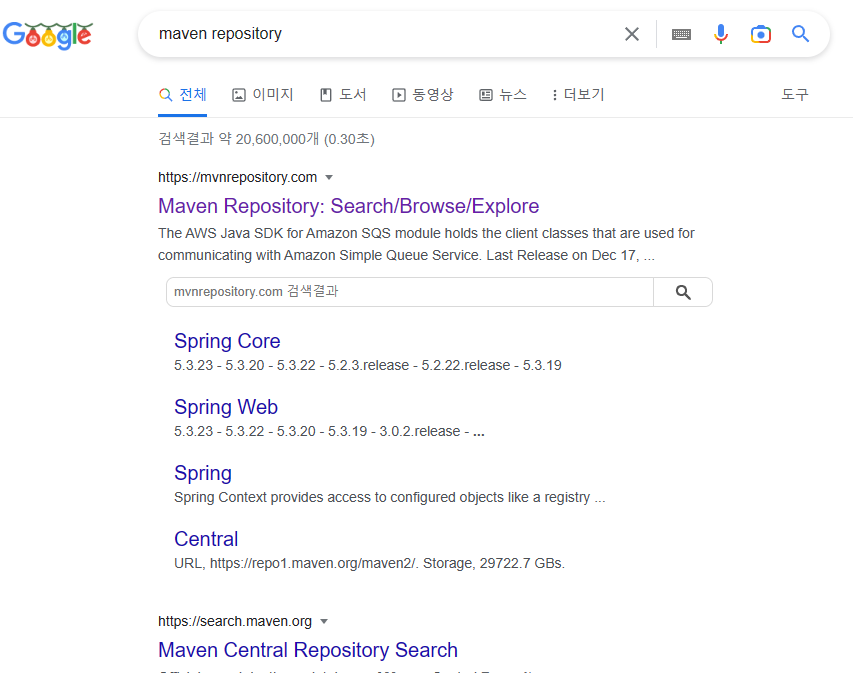Click the https://mvnrepository.com URL text
The width and height of the screenshot is (853, 673).
(238, 177)
